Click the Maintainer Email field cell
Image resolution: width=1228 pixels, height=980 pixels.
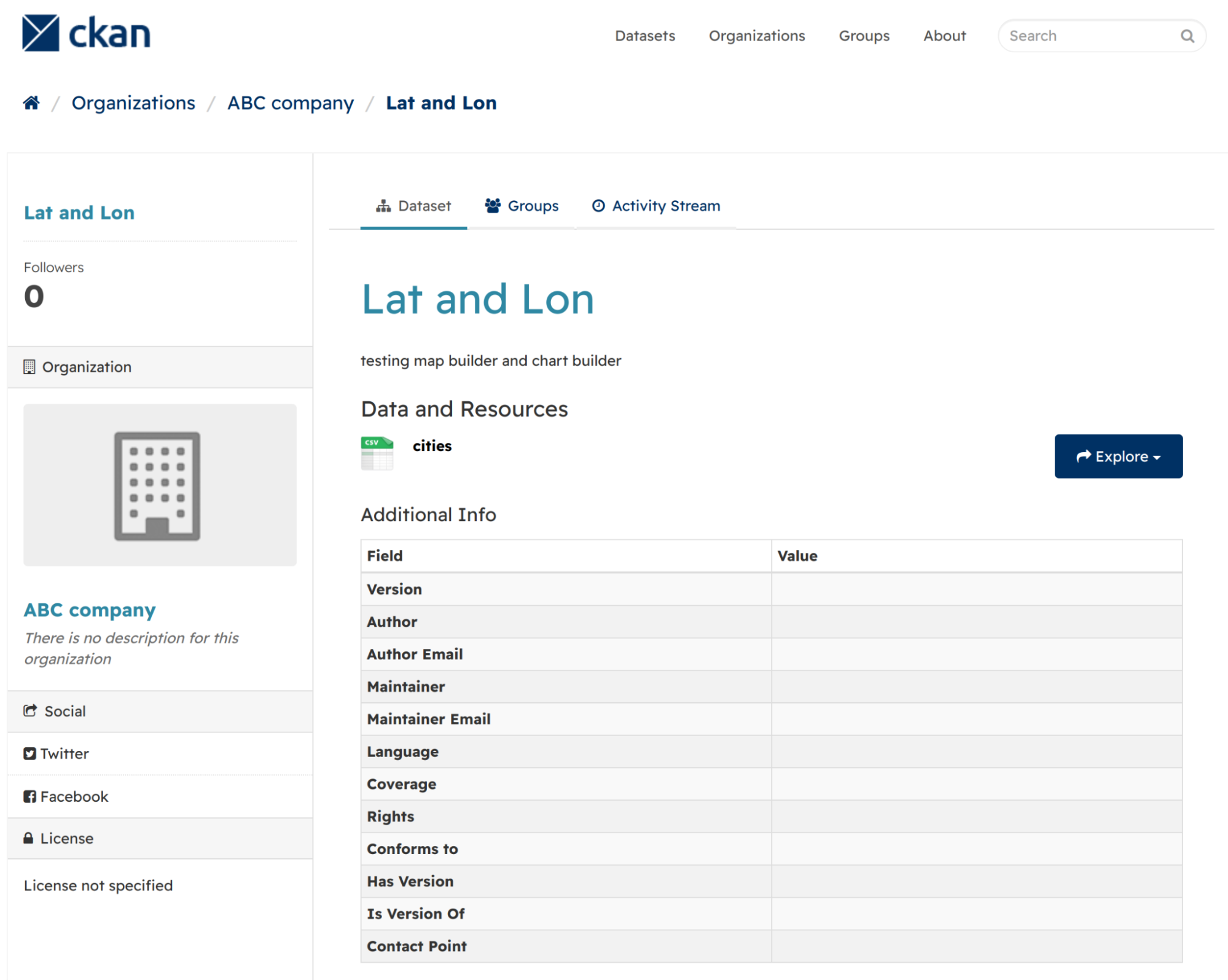566,719
